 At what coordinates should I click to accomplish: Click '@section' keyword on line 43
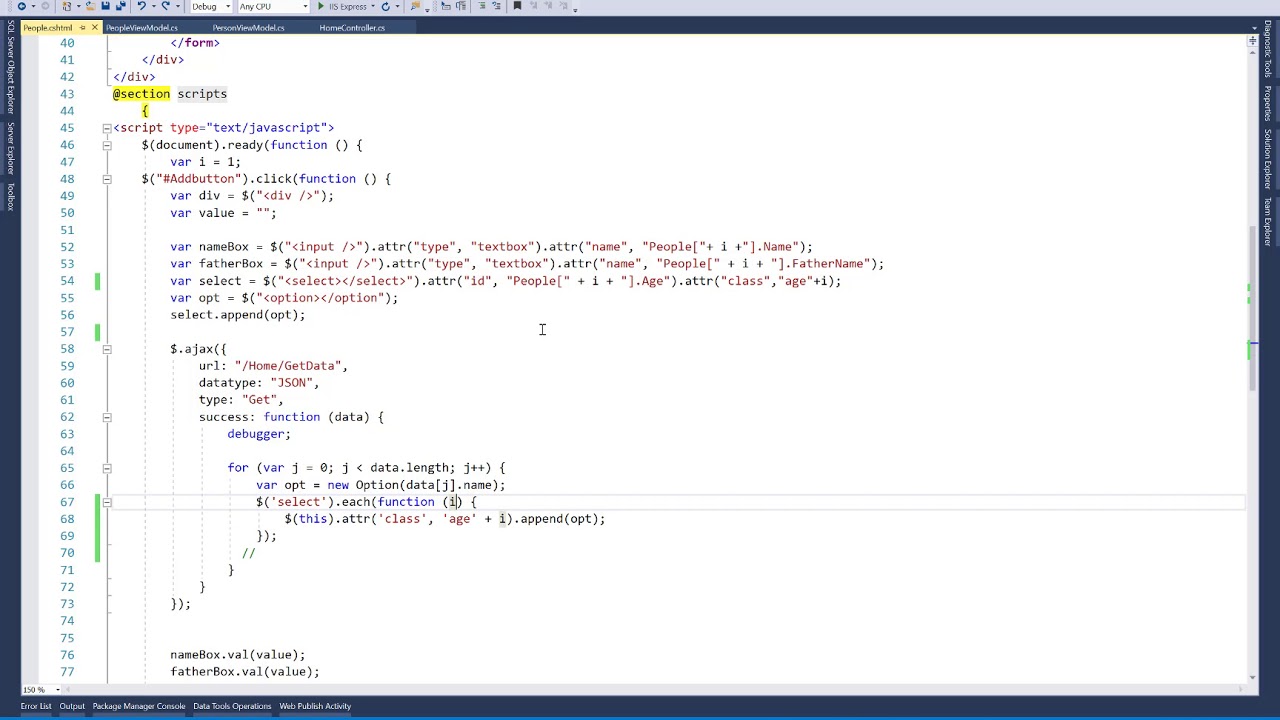141,94
